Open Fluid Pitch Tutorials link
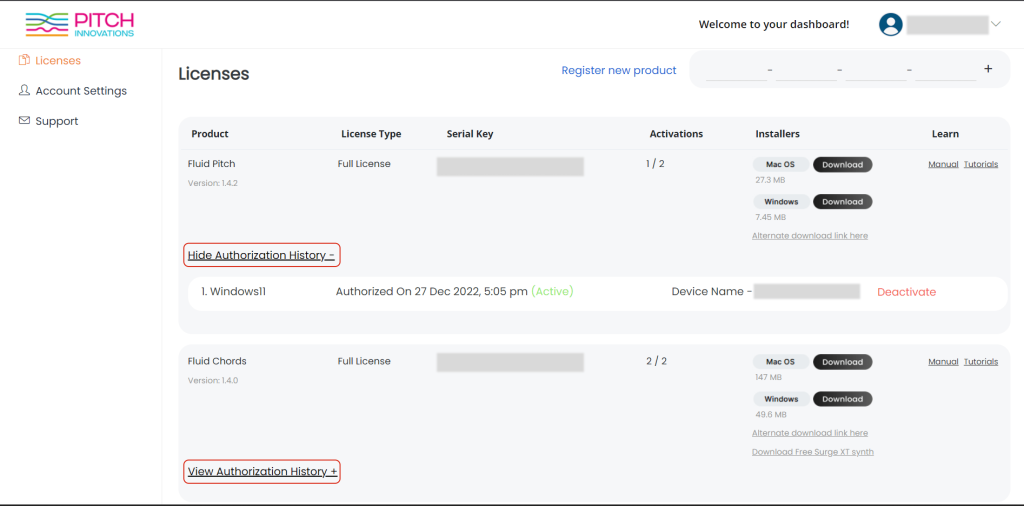1024x506 pixels. (x=981, y=165)
